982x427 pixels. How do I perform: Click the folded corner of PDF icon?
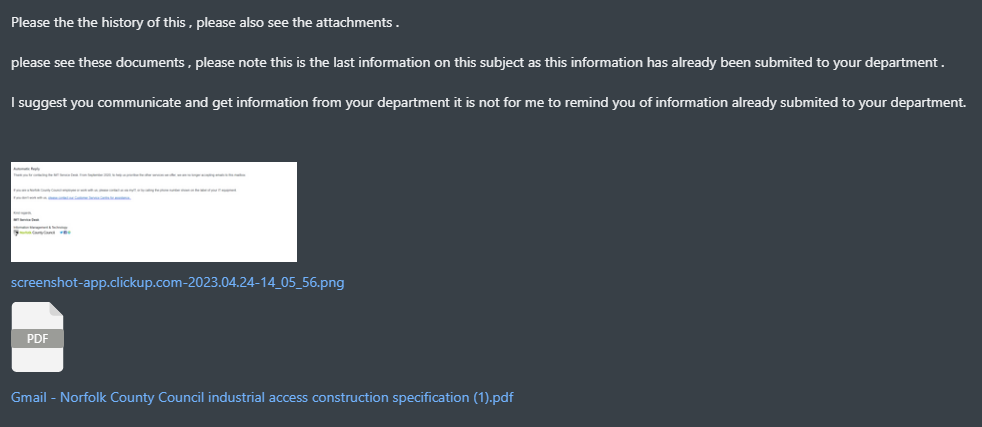point(56,309)
